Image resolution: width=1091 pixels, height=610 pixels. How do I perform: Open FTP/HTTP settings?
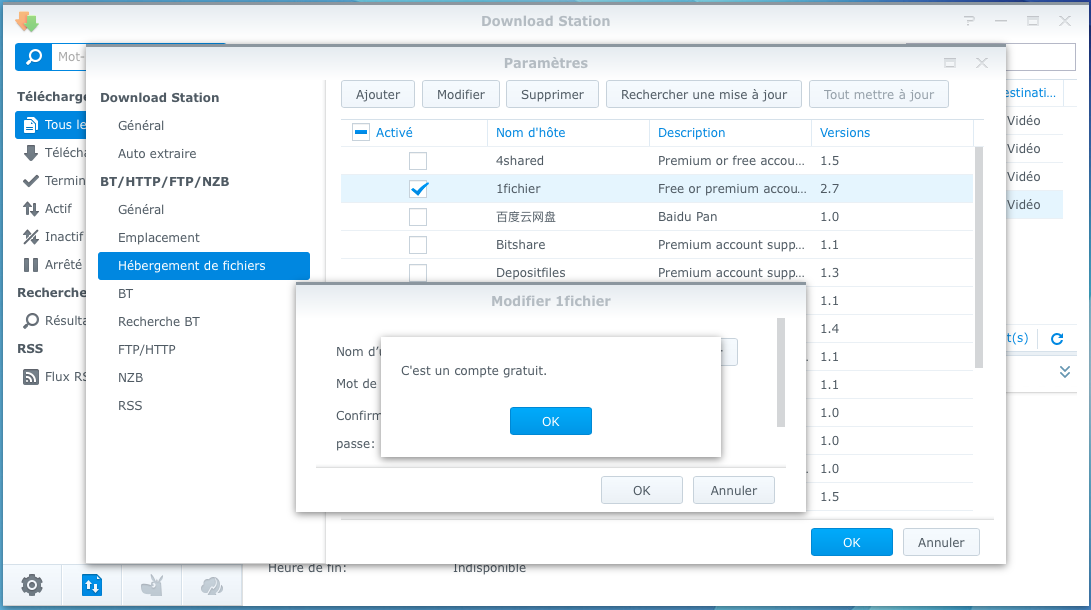click(x=146, y=350)
